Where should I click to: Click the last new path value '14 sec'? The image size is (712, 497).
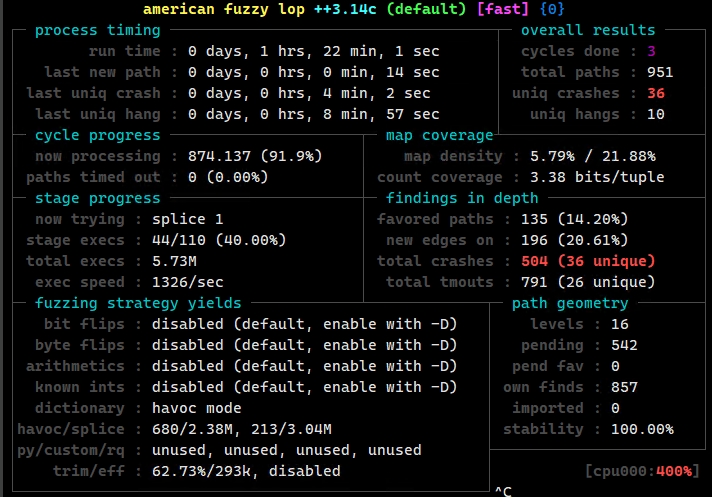click(413, 72)
